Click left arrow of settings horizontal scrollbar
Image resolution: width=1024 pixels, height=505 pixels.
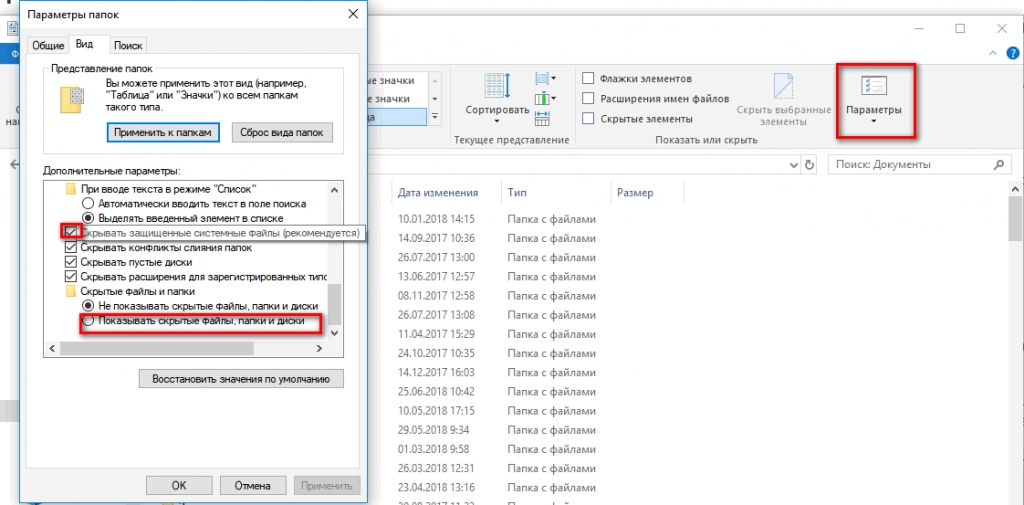(51, 350)
